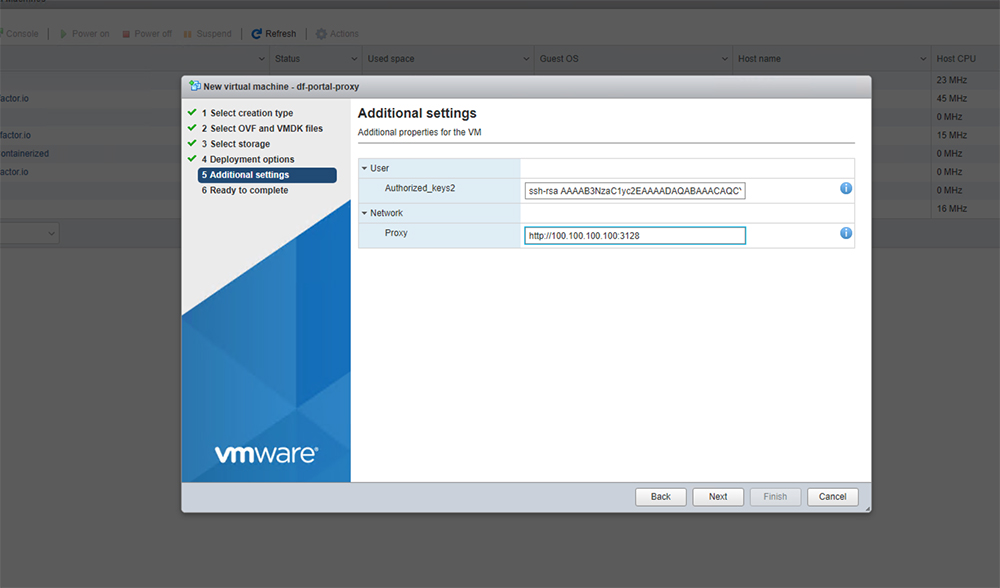Click the 16 MHz Host CPU cell
Image resolution: width=1000 pixels, height=588 pixels.
[x=952, y=209]
